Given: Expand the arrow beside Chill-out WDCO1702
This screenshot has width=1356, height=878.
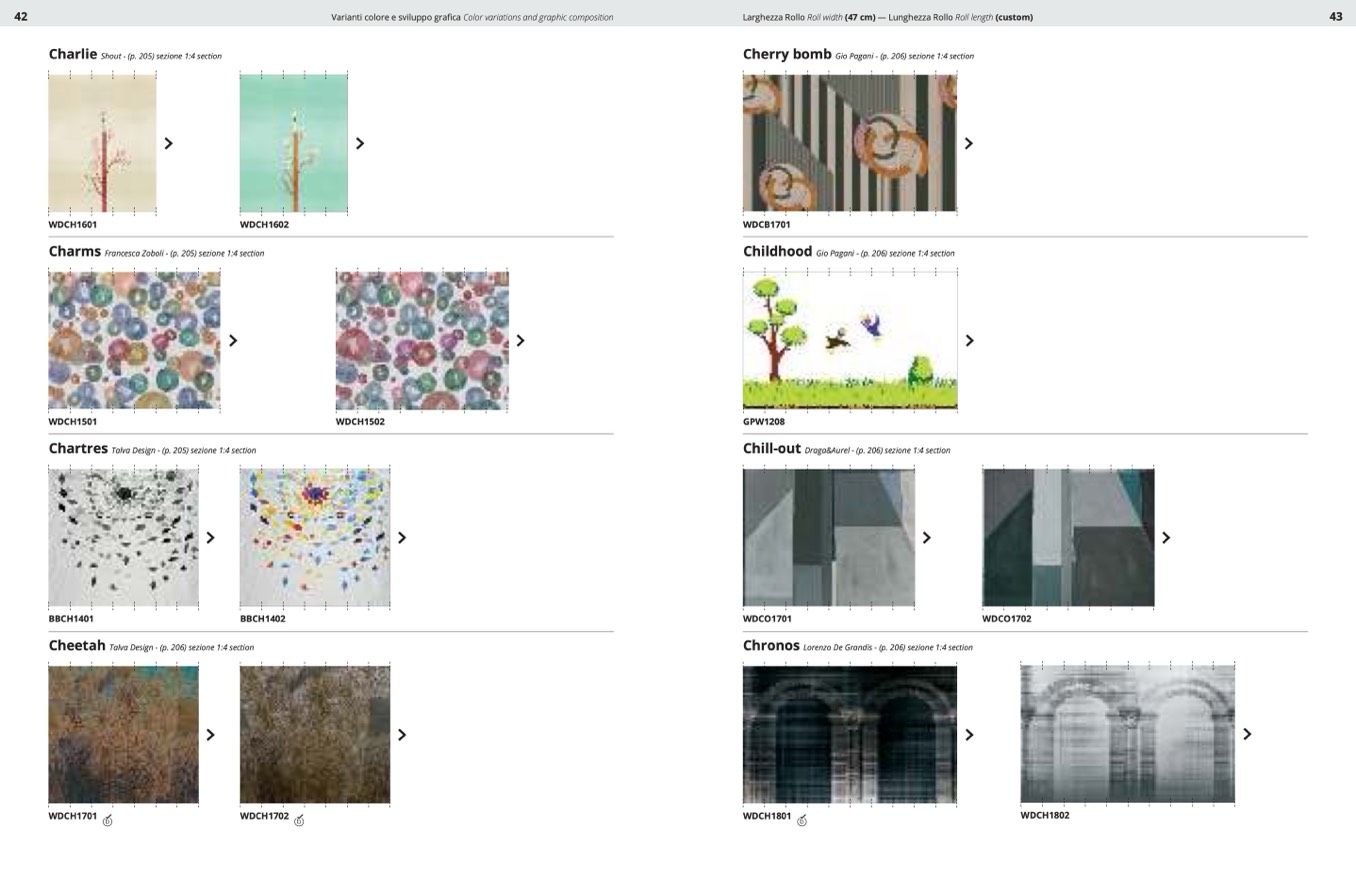Looking at the screenshot, I should [x=1165, y=537].
